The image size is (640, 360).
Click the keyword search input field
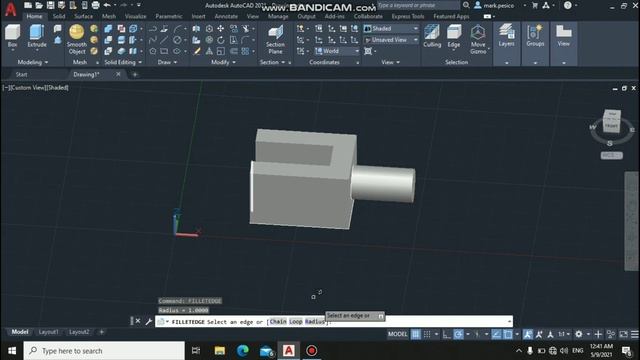[x=418, y=5]
